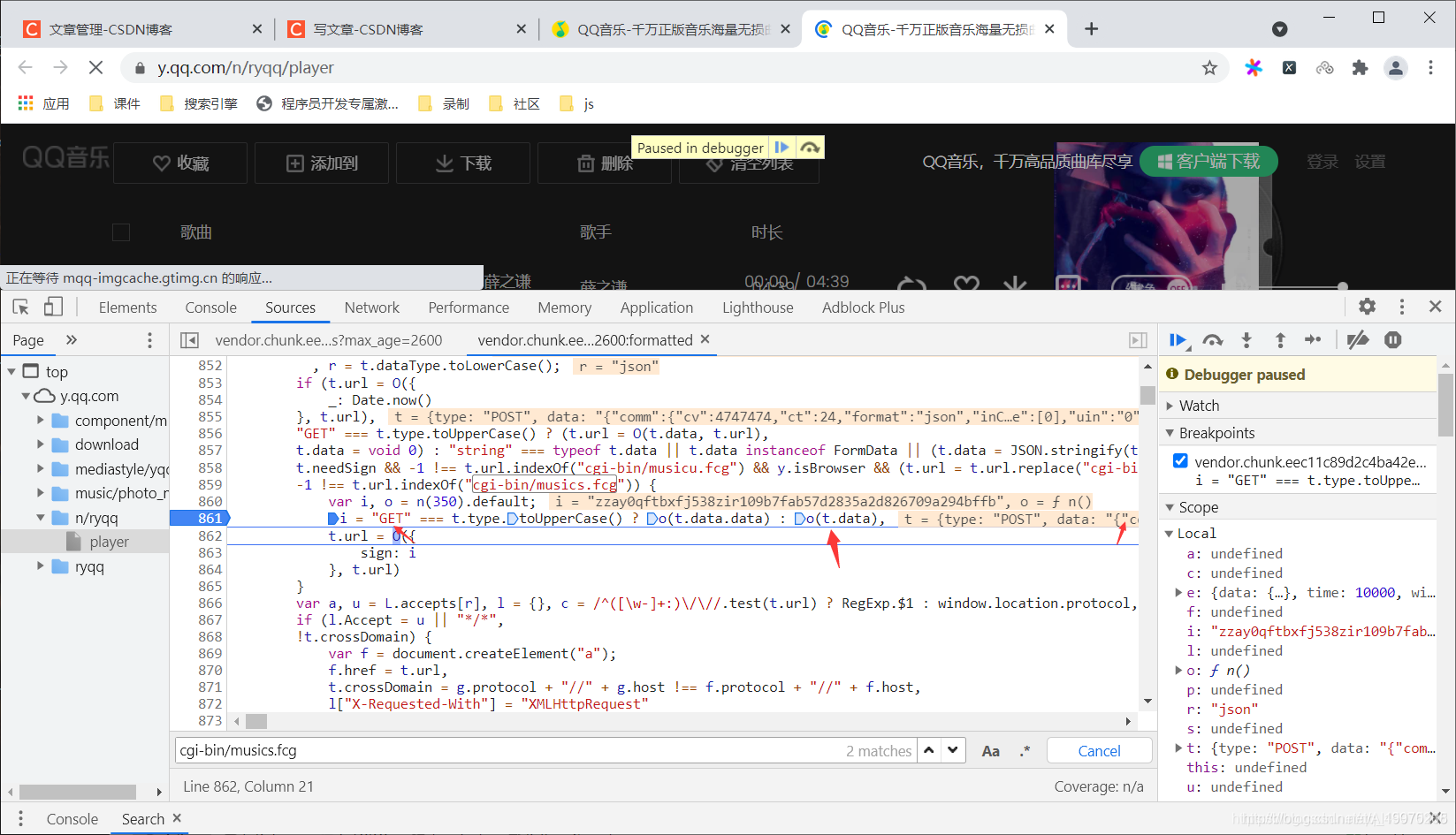
Task: Switch to the Elements tab
Action: [x=127, y=307]
